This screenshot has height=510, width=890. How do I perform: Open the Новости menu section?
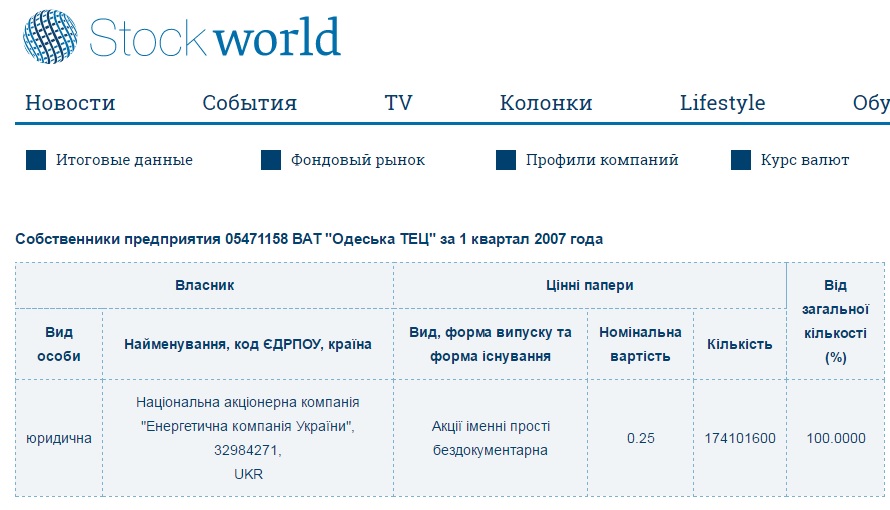coord(70,103)
